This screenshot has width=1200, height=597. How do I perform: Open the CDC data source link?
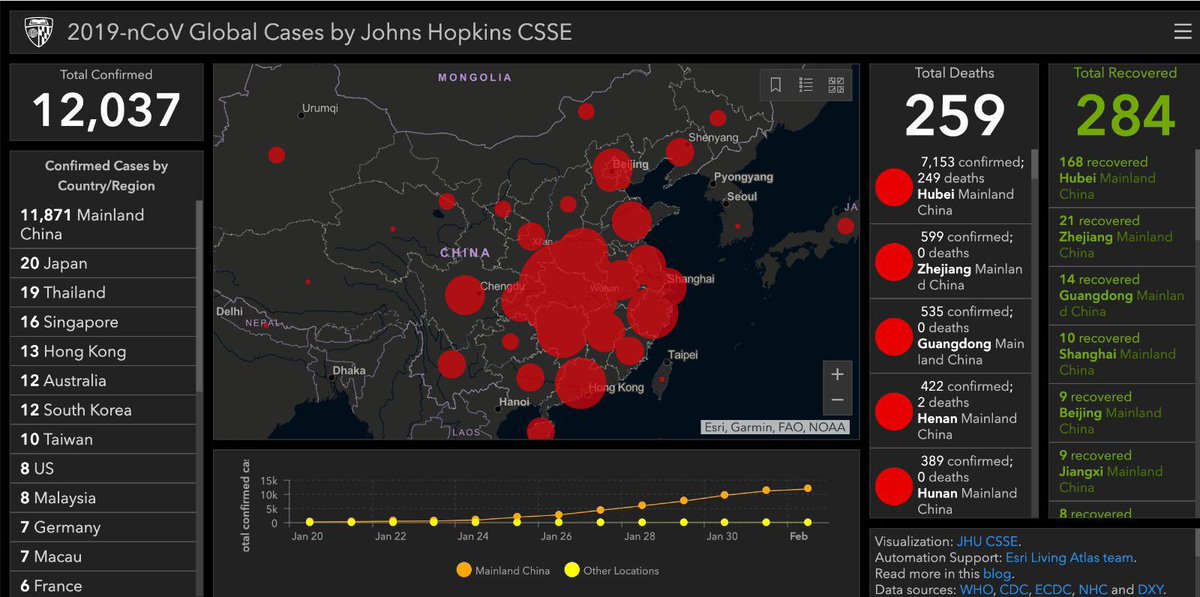coord(1015,590)
